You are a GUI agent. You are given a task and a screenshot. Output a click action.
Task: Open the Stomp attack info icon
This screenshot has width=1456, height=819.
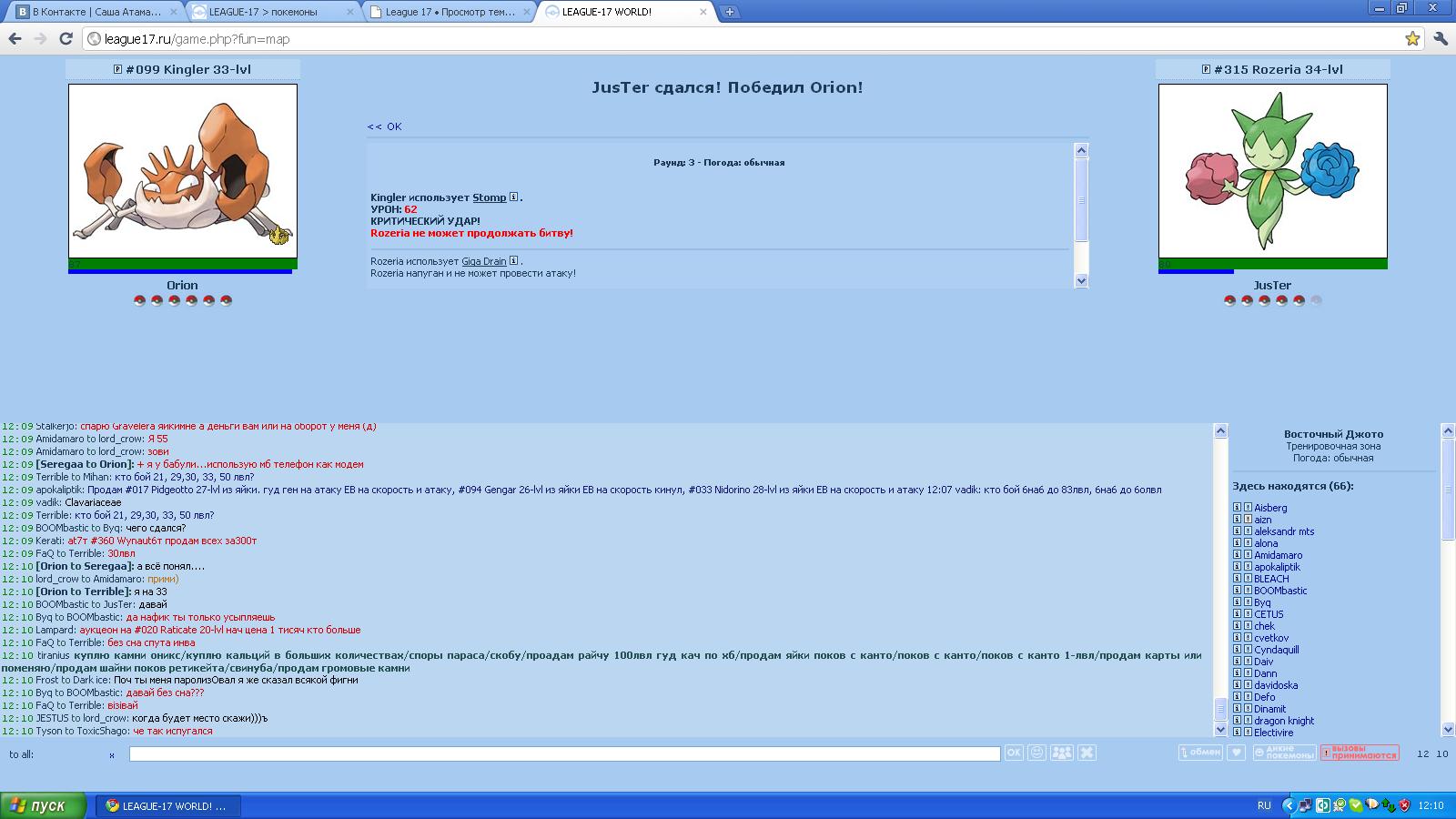pyautogui.click(x=513, y=197)
